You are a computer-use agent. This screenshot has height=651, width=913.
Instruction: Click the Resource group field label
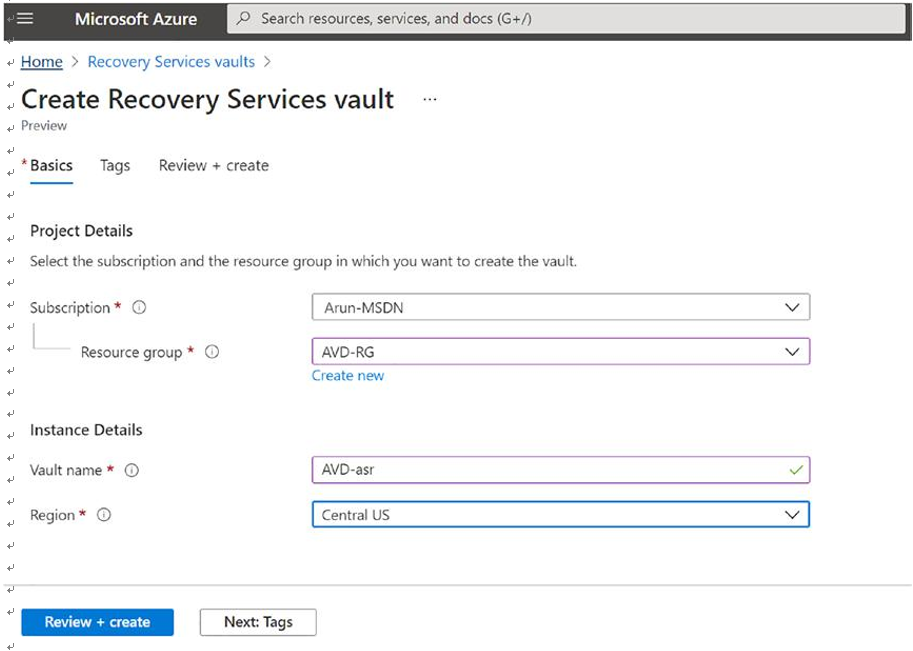click(x=131, y=352)
